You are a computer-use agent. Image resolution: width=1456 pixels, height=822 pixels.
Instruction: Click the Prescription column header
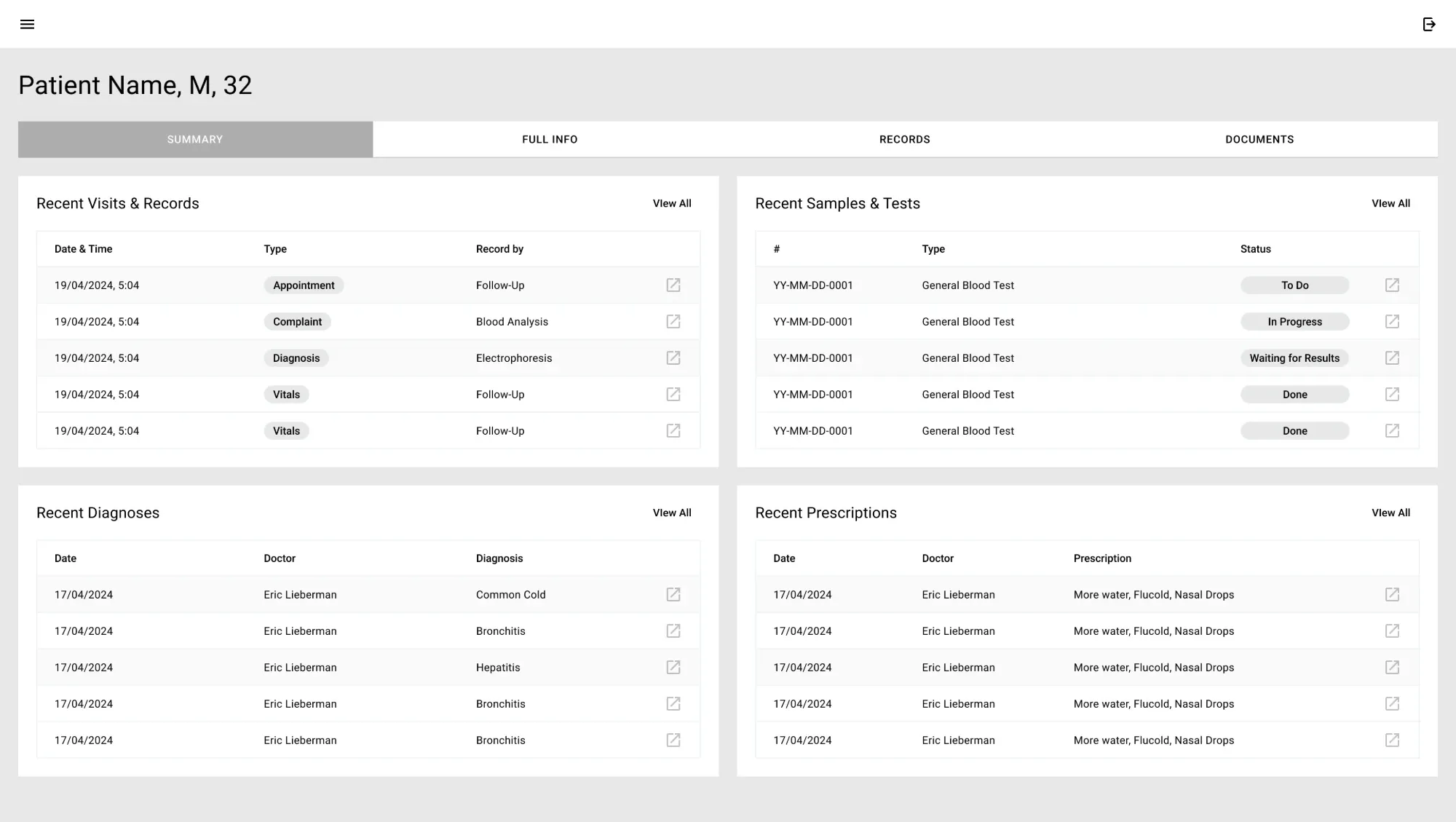pyautogui.click(x=1102, y=558)
